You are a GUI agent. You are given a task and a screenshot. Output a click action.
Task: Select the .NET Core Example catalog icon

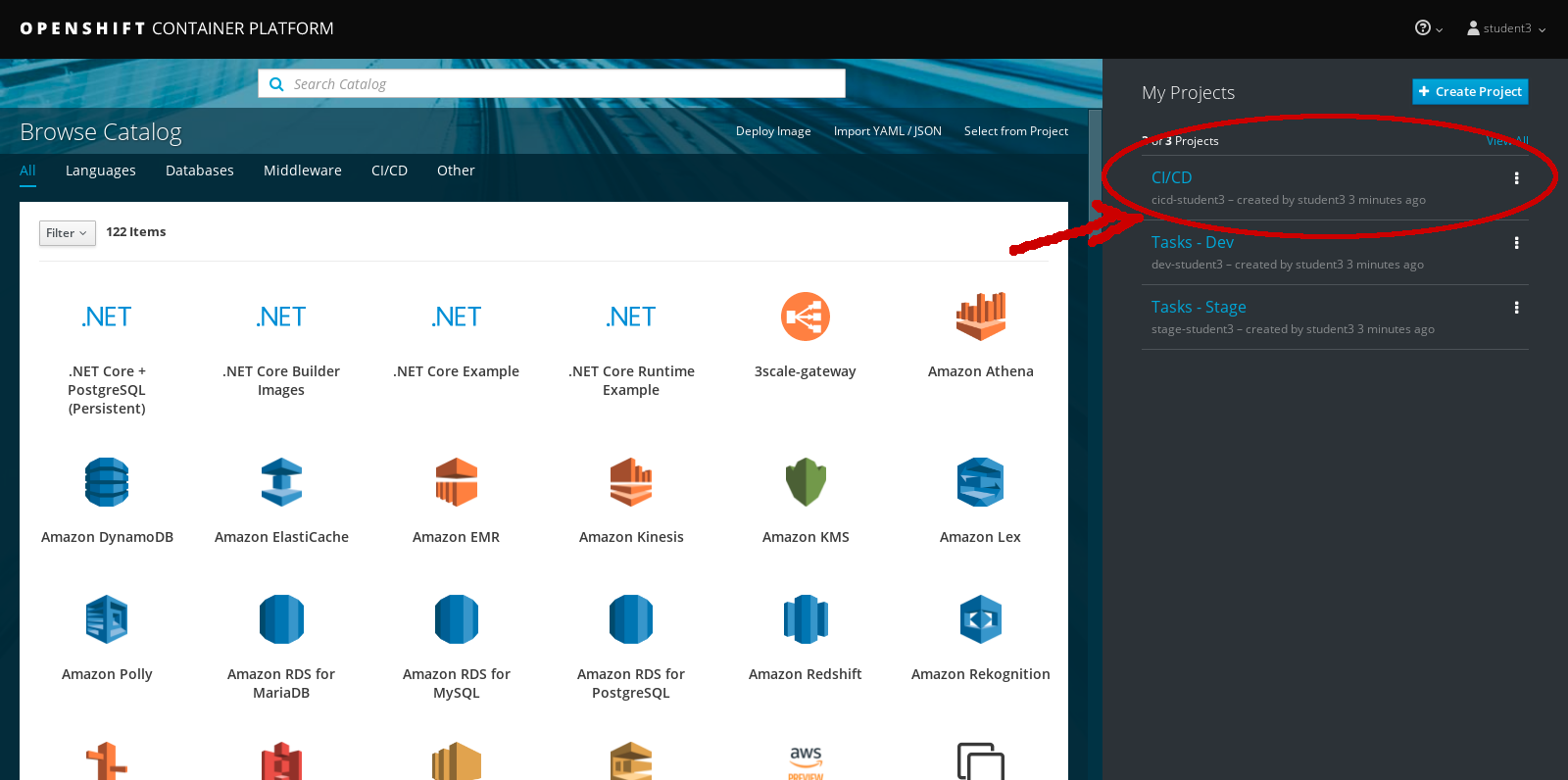click(x=457, y=317)
